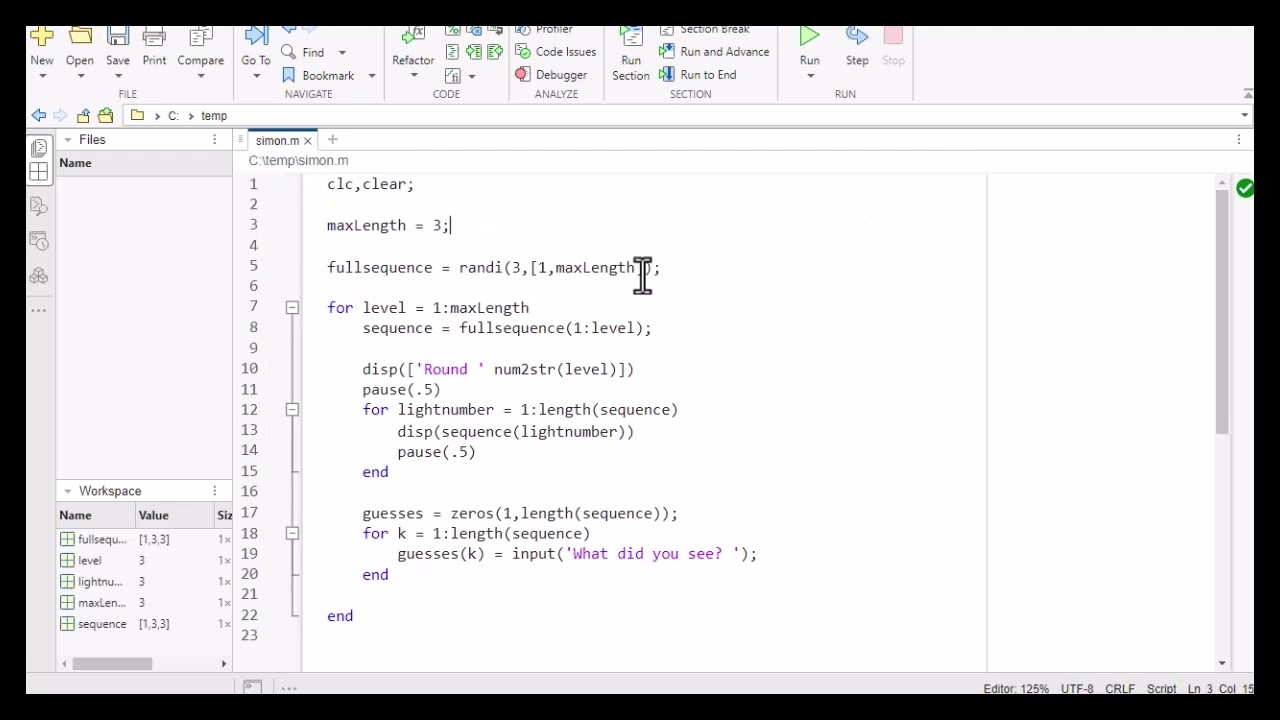Click the collapse ribbon arrow
Screen dimensions: 1280x720
click(x=1247, y=94)
